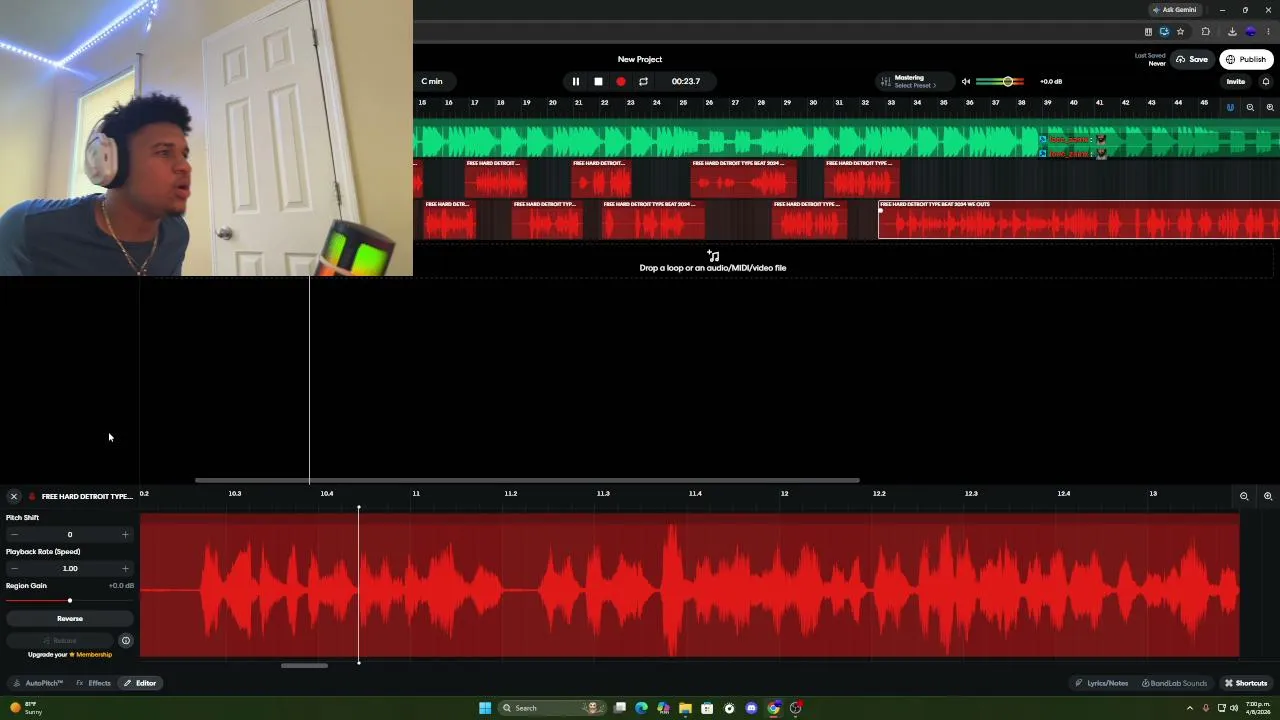
Task: Click the 00:23.7 time display
Action: [x=686, y=81]
